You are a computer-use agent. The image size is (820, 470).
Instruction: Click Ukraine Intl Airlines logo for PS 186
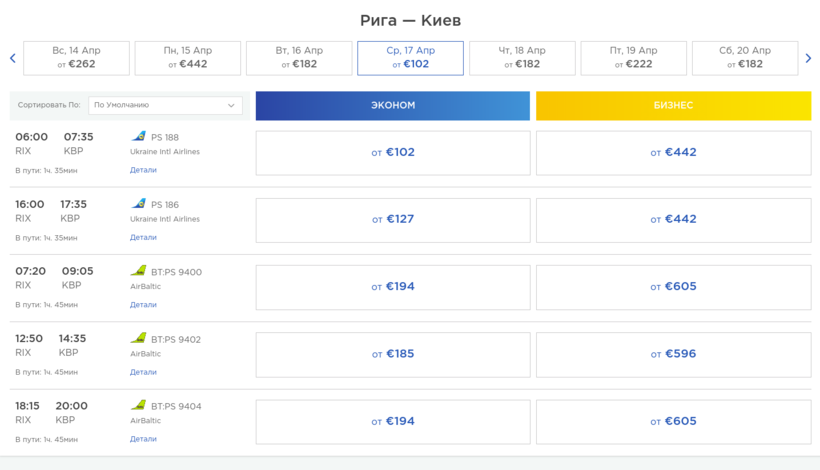tap(139, 204)
